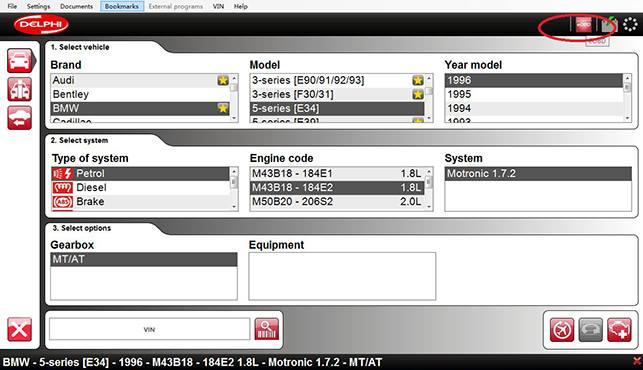Click the Engine code list scroll-down arrow
This screenshot has height=370, width=643.
[429, 207]
